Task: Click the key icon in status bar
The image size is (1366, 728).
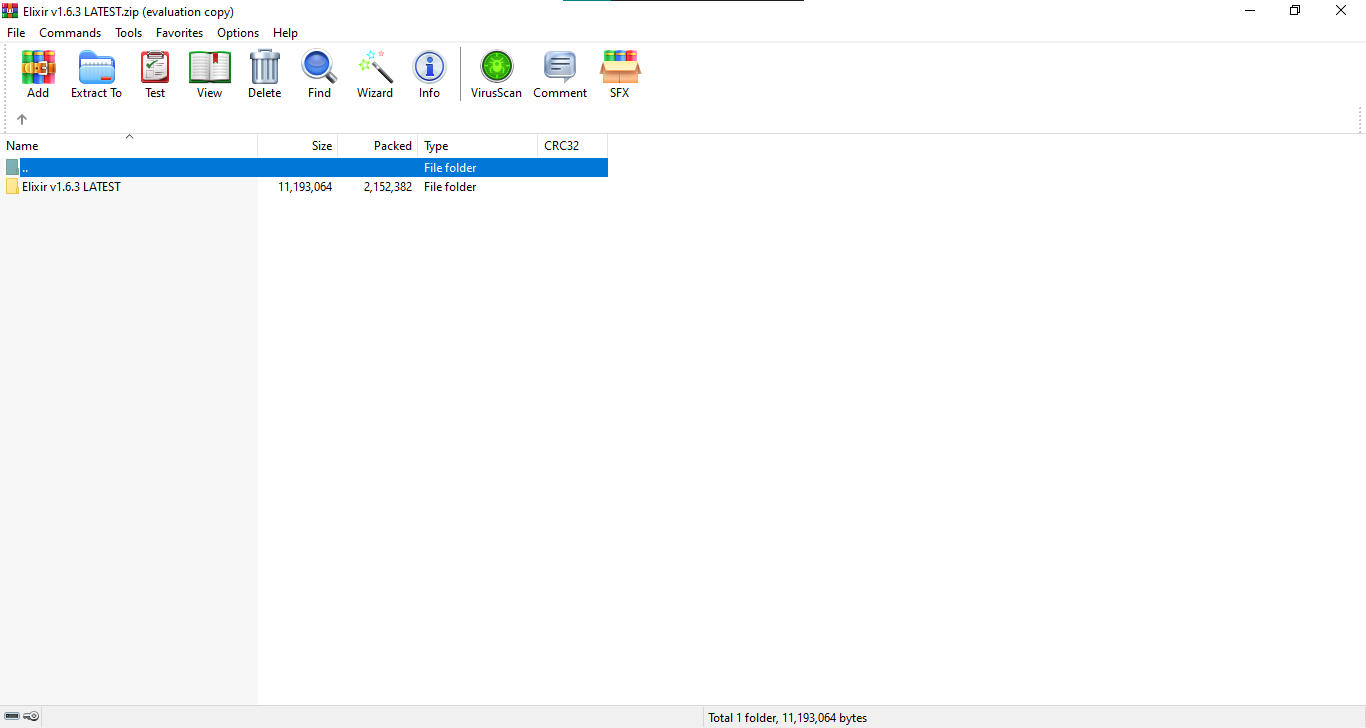Action: tap(31, 717)
